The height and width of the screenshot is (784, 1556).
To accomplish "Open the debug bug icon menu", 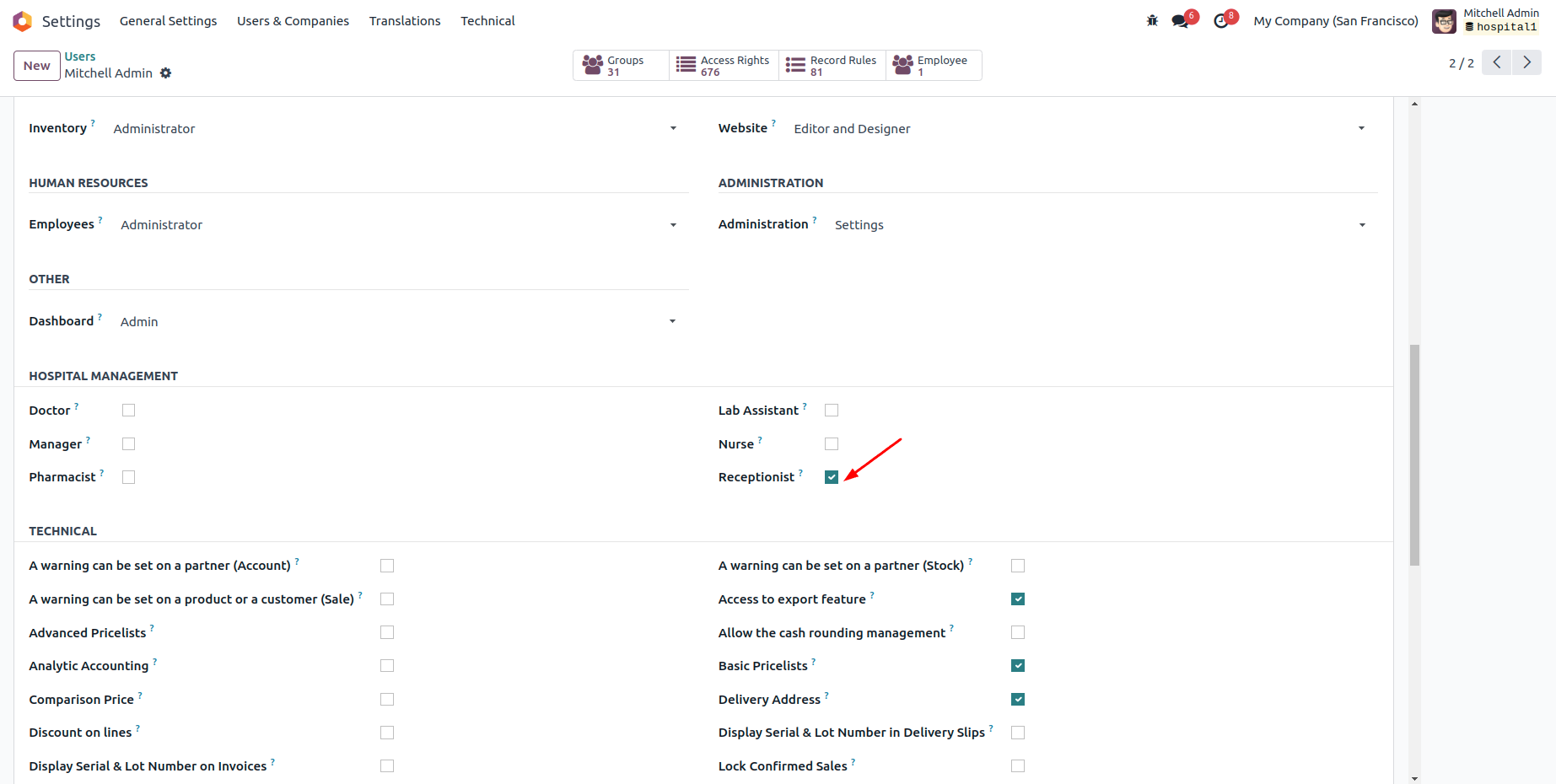I will pos(1152,21).
